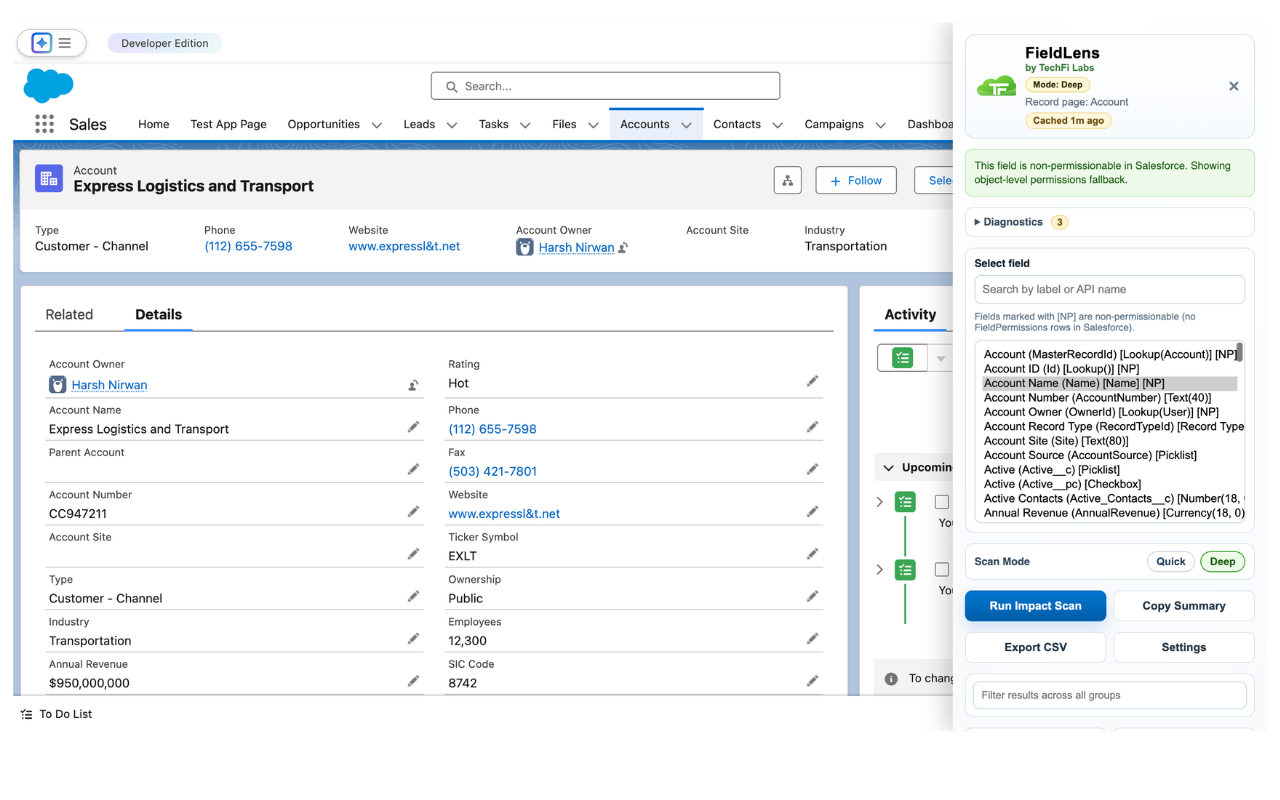
Task: Select Annual Revenue (AnnualRevenue) in field list
Action: point(1109,513)
